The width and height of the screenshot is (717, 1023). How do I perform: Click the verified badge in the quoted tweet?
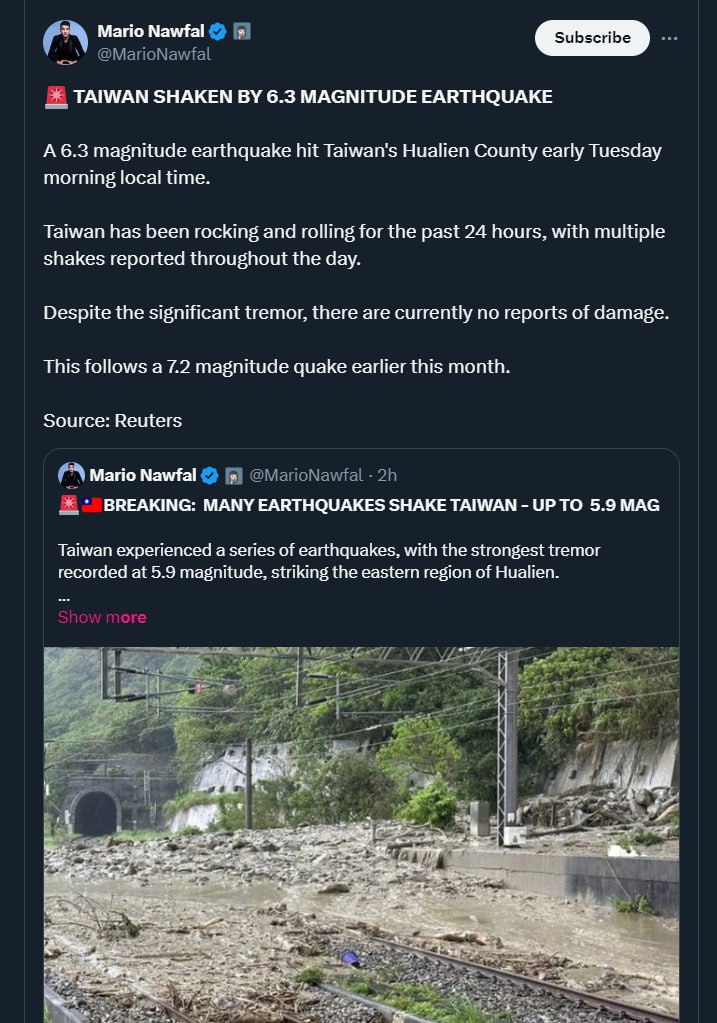coord(210,475)
